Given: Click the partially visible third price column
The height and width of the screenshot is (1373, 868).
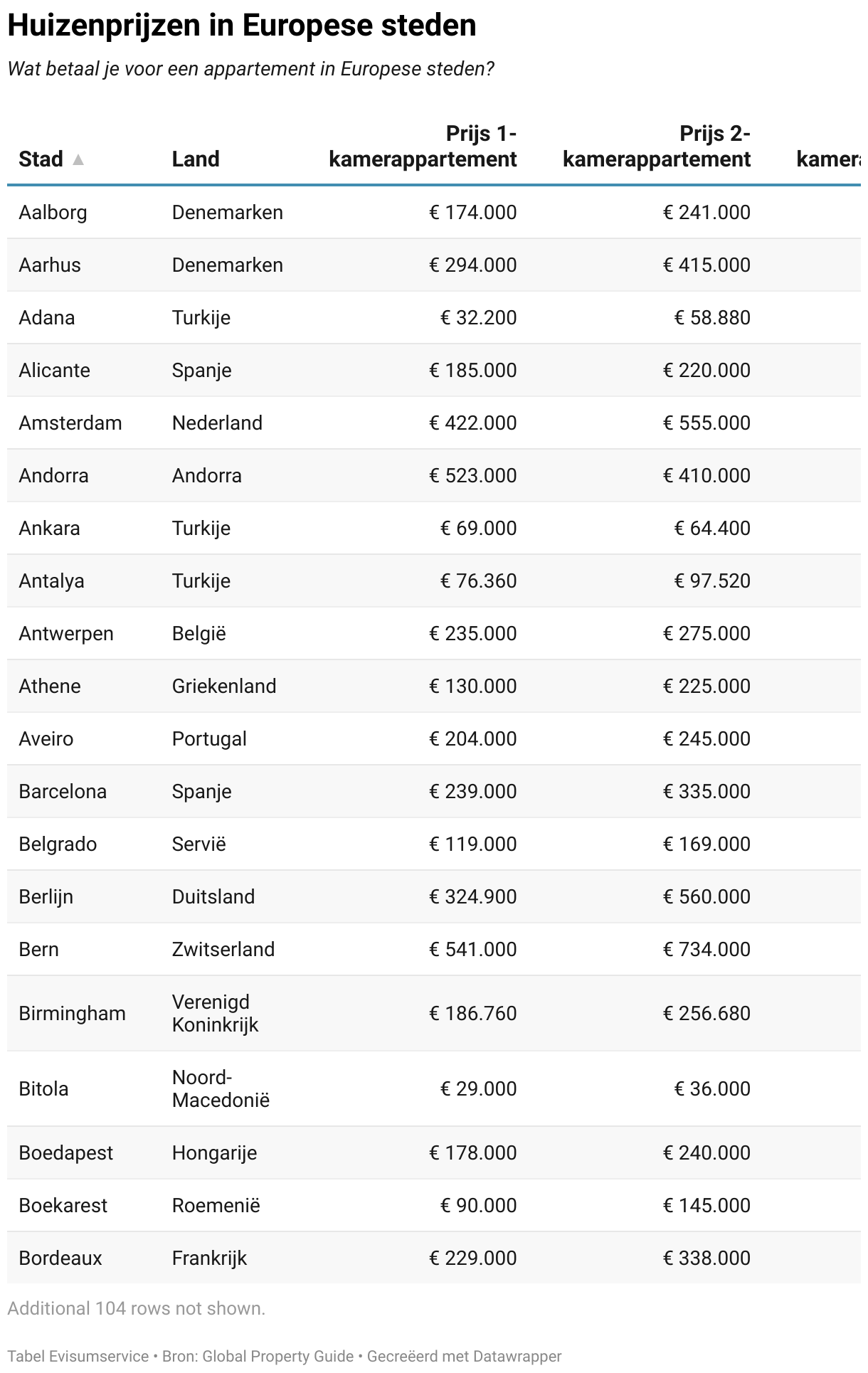Looking at the screenshot, I should (x=828, y=159).
